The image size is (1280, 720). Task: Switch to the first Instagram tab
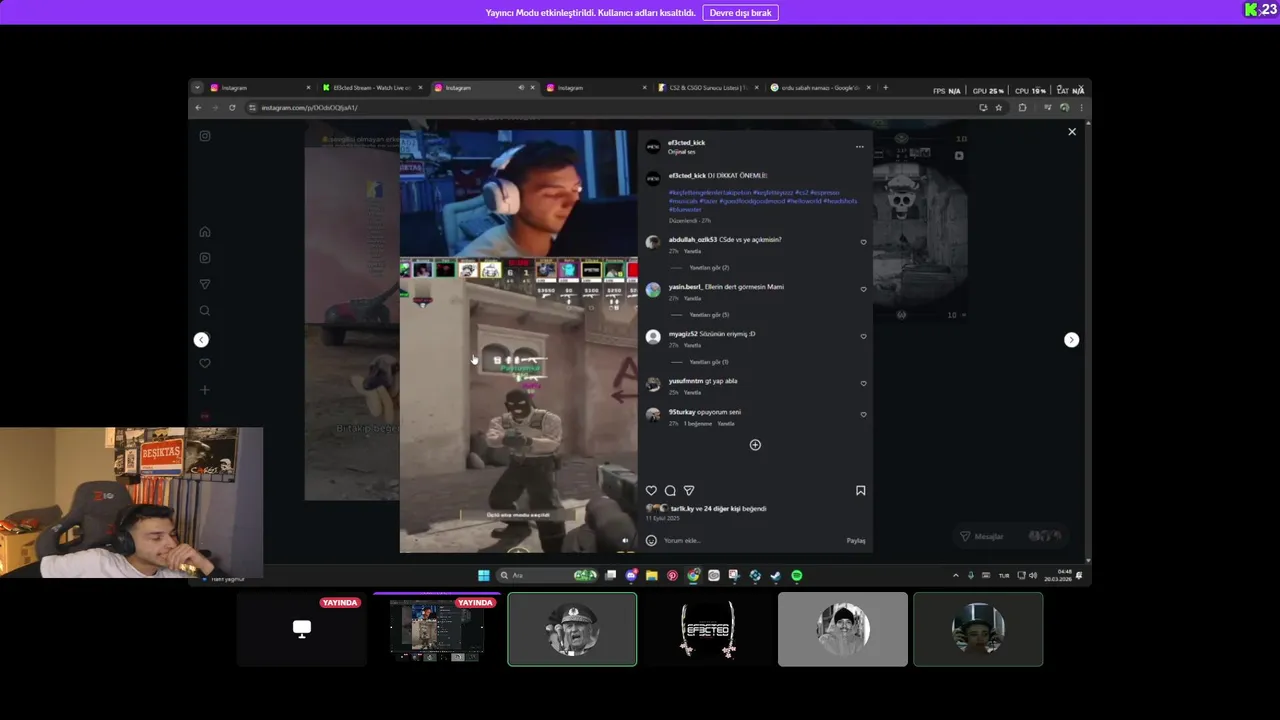[x=261, y=88]
